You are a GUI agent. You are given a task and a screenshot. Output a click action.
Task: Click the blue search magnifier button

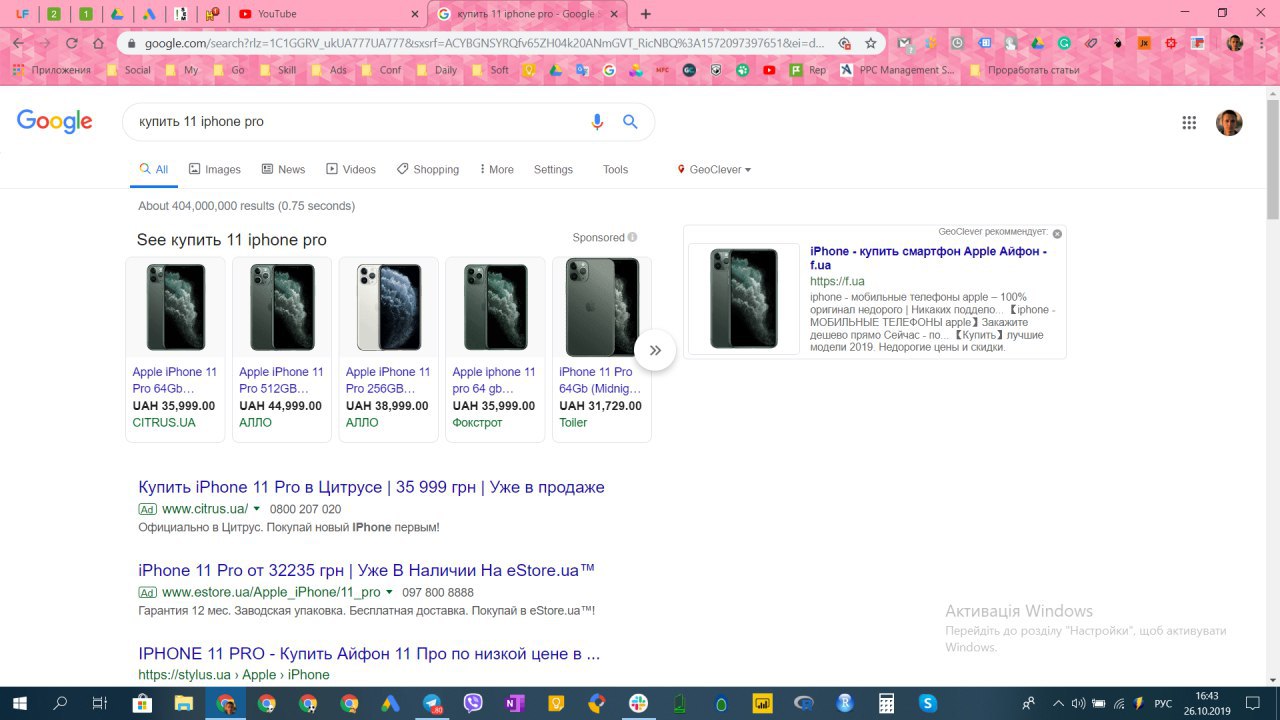click(x=630, y=122)
